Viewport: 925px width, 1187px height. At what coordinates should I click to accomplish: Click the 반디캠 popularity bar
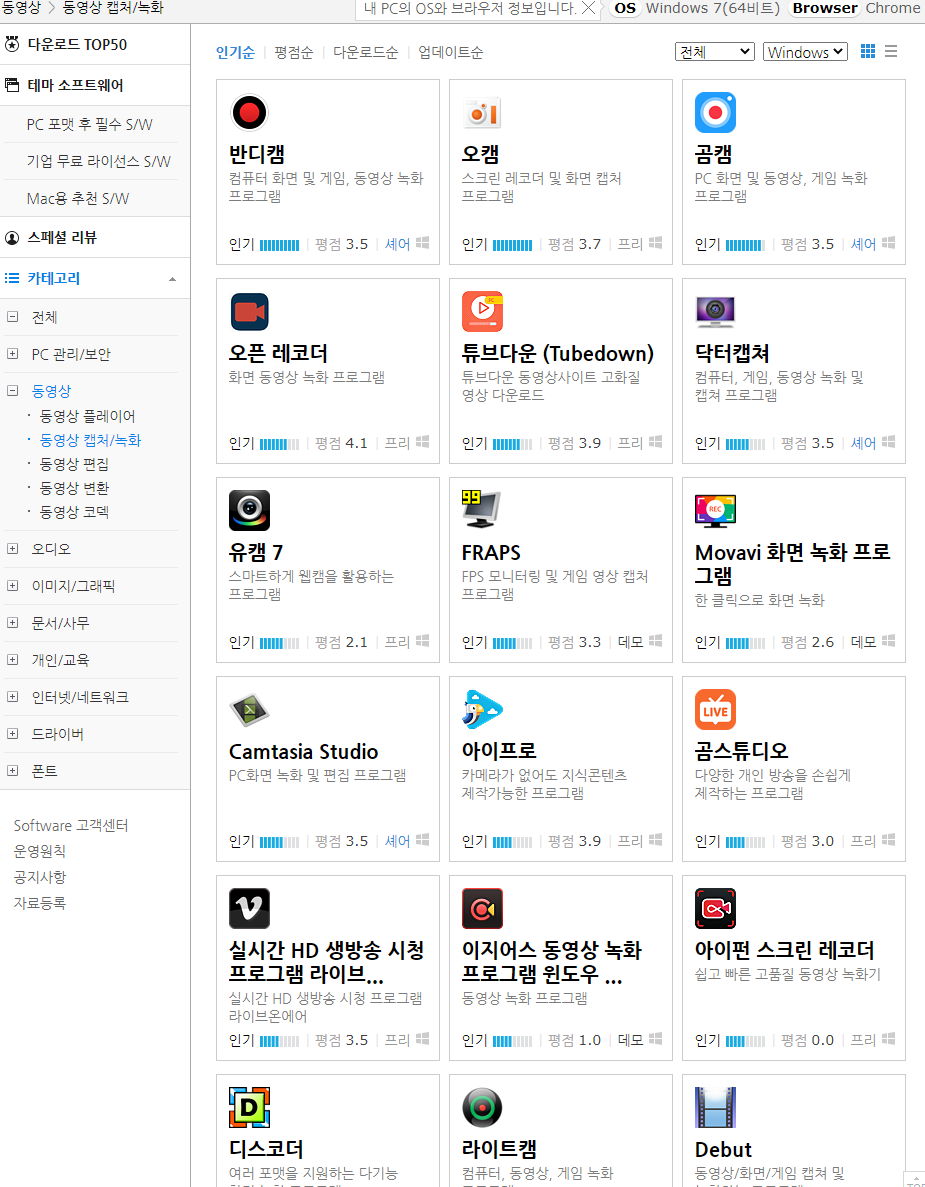[x=279, y=245]
